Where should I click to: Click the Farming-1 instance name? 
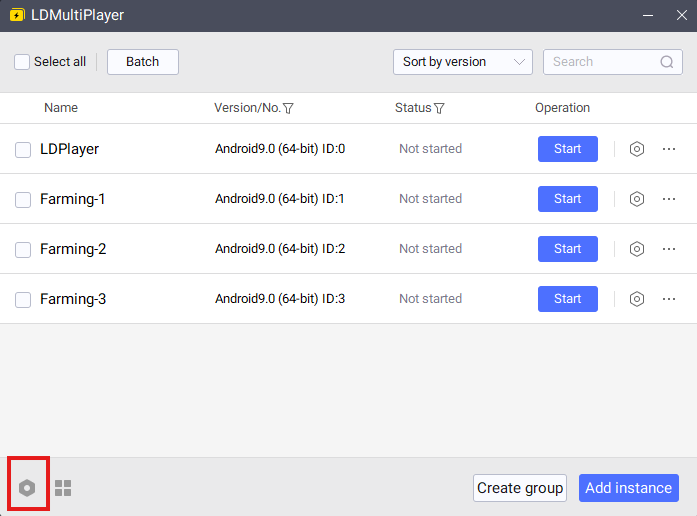click(x=72, y=199)
